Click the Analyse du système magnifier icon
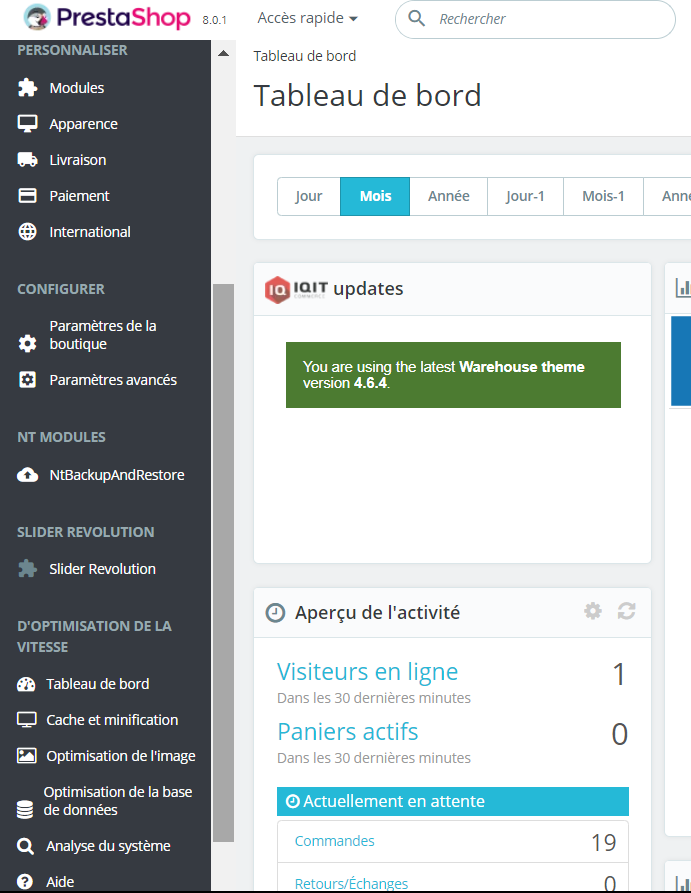Viewport: 691px width, 893px height. tap(25, 846)
